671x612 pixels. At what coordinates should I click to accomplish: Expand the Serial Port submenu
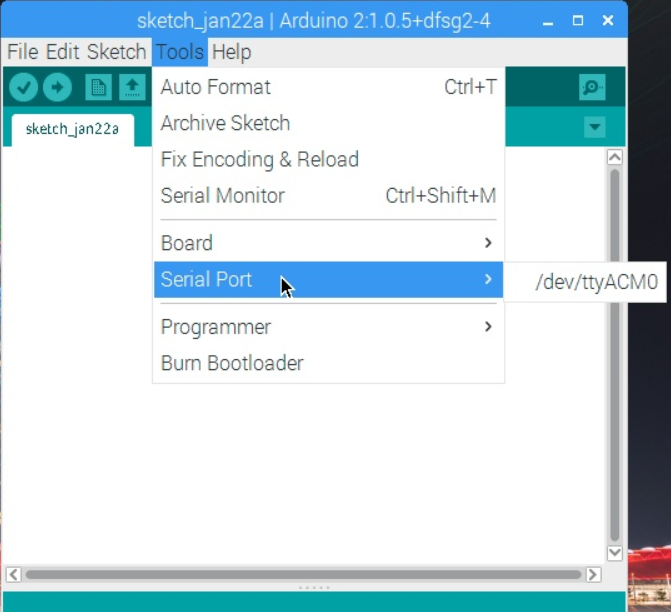329,279
